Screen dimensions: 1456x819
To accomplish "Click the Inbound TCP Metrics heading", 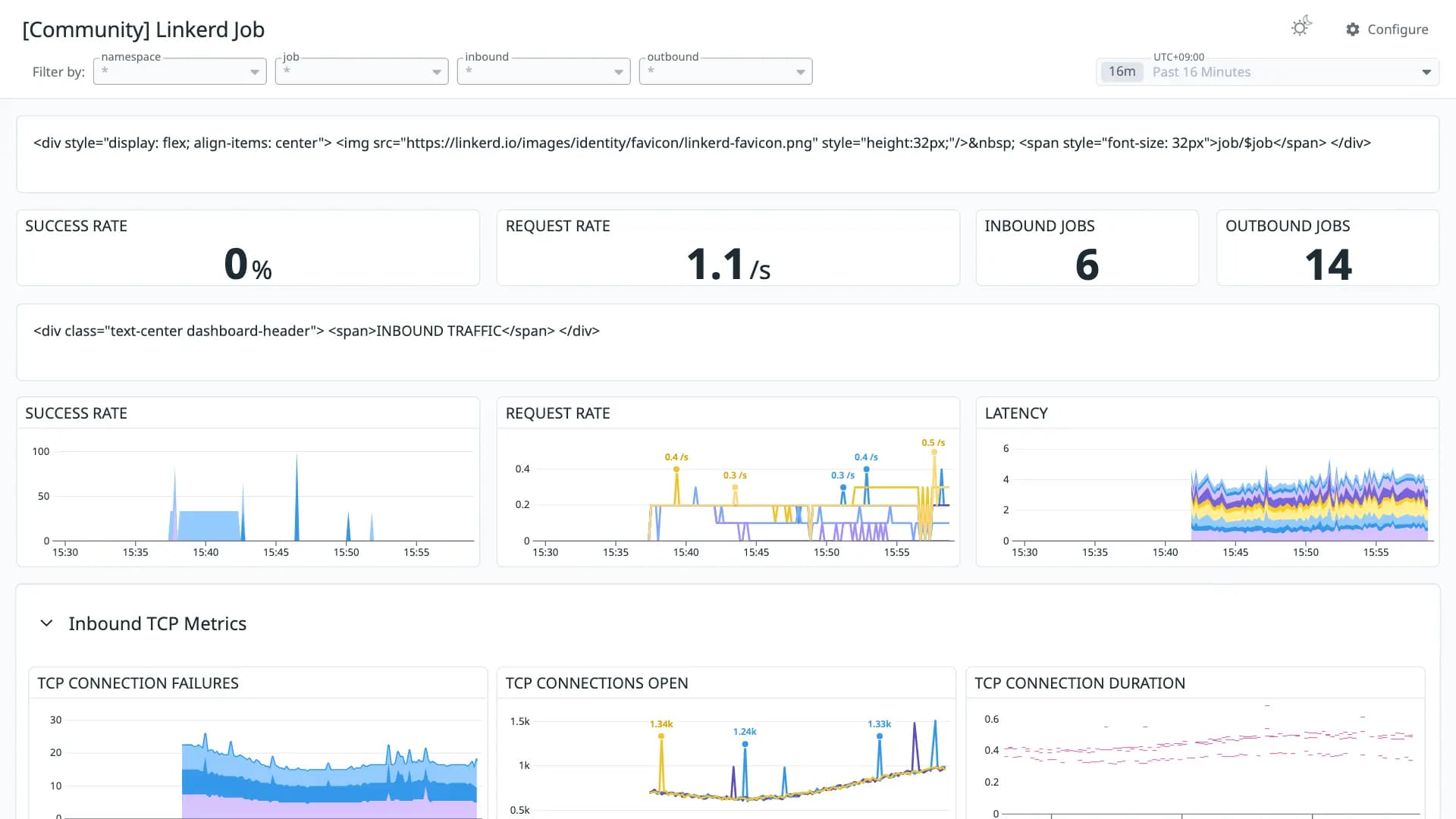I will (157, 623).
